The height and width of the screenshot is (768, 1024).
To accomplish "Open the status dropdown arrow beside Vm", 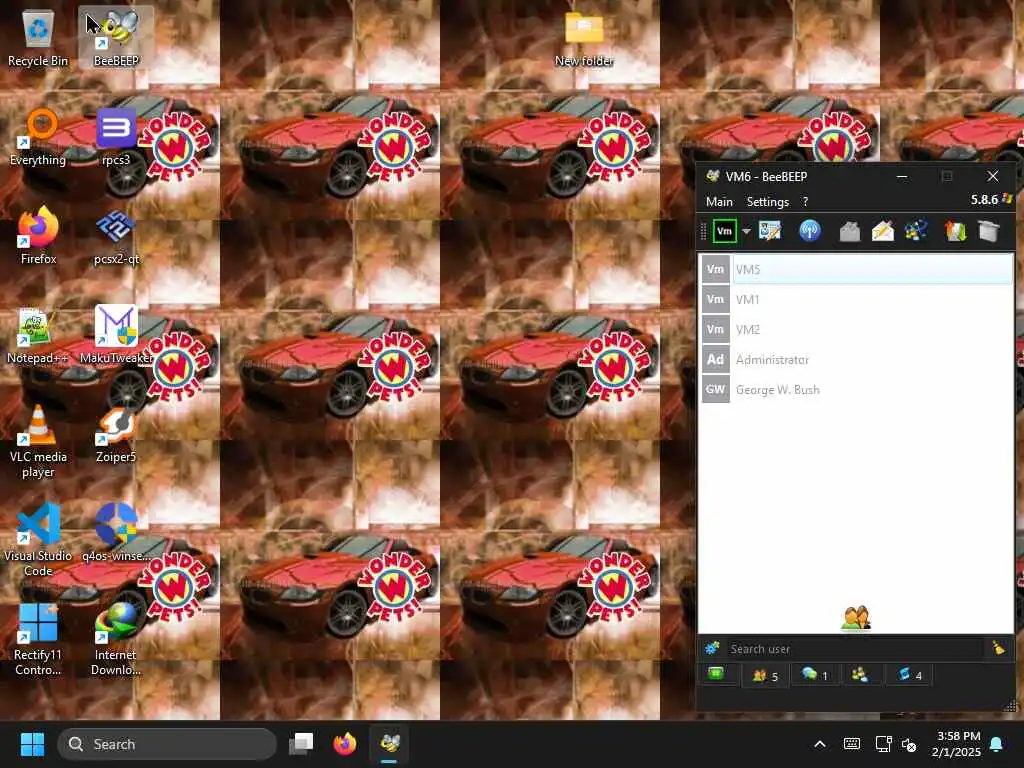I will click(746, 231).
